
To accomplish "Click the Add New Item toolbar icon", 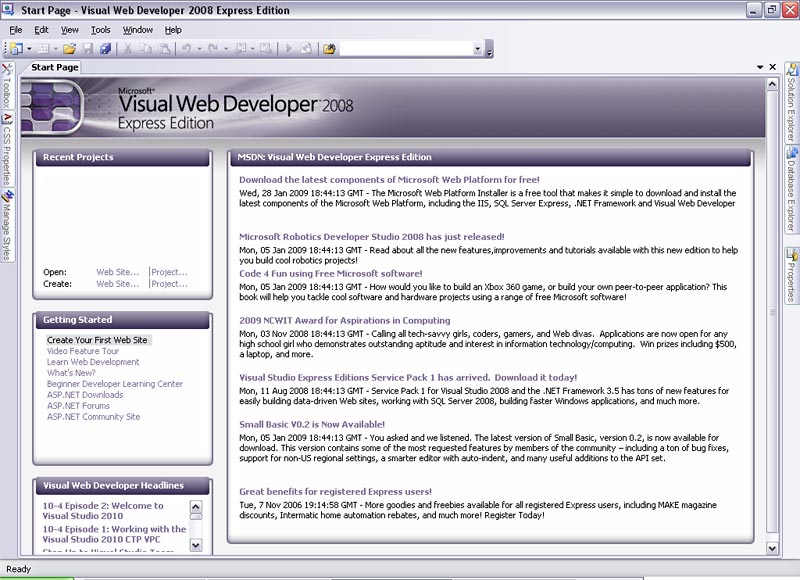I will pyautogui.click(x=43, y=48).
